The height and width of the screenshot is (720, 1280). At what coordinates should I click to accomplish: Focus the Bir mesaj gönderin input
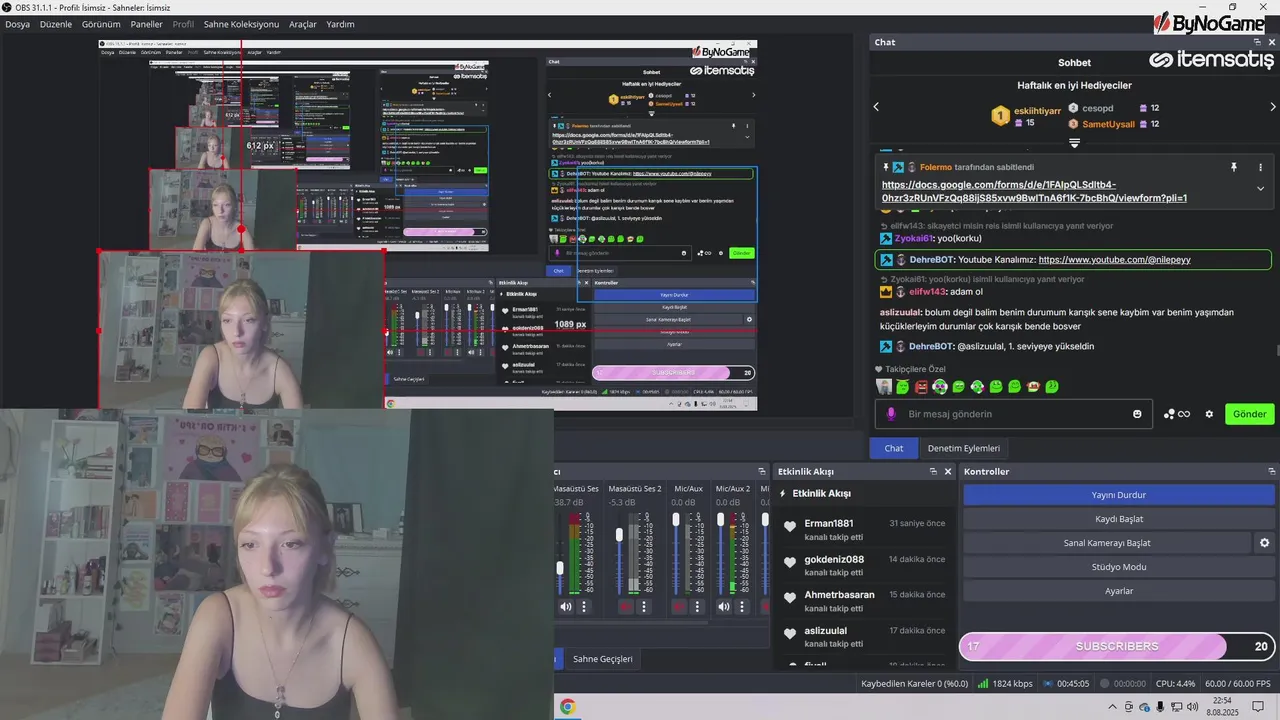(x=1015, y=414)
